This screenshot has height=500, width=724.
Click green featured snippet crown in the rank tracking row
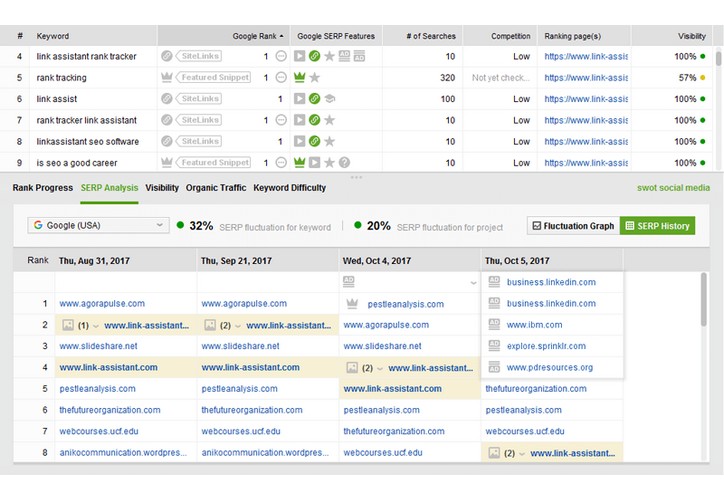point(299,77)
